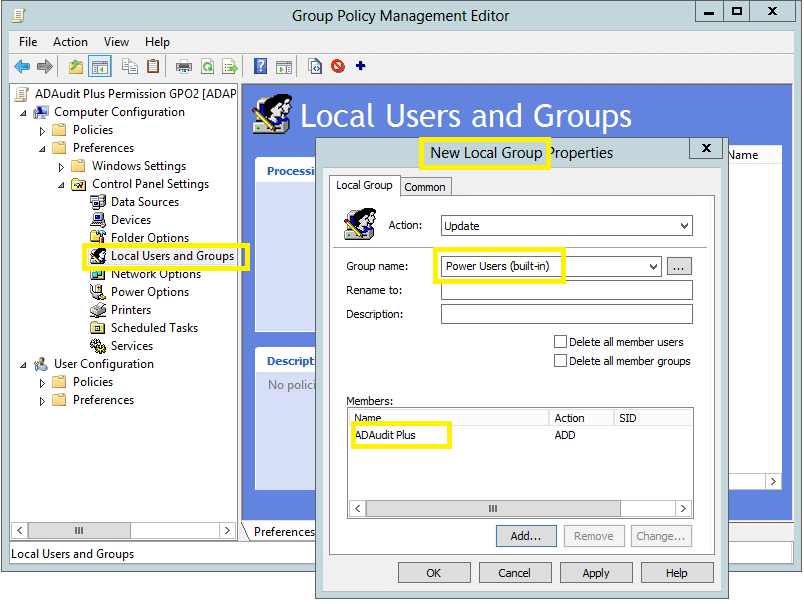Click the red stop circle toolbar icon

338,67
